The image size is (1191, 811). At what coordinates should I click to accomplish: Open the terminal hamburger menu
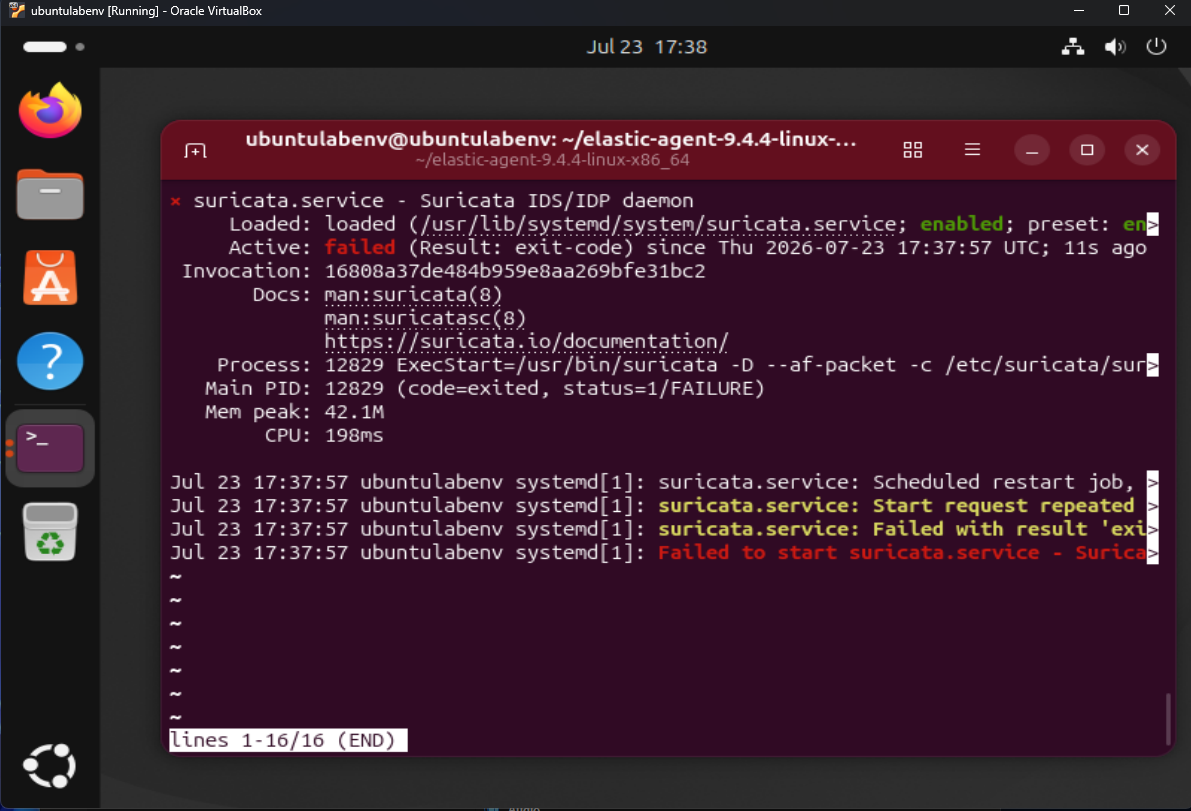pyautogui.click(x=972, y=150)
